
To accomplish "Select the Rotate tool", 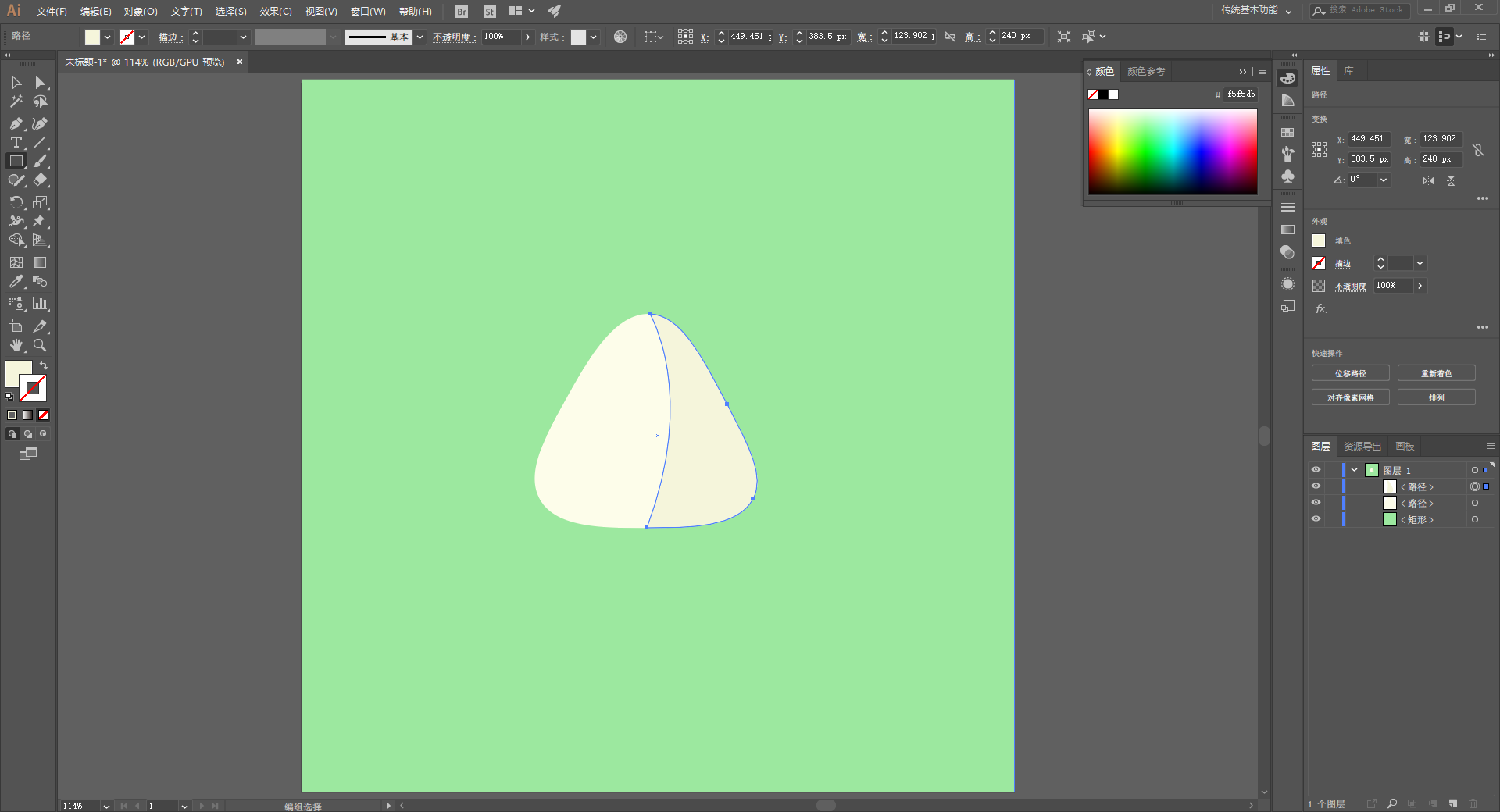I will coord(16,202).
